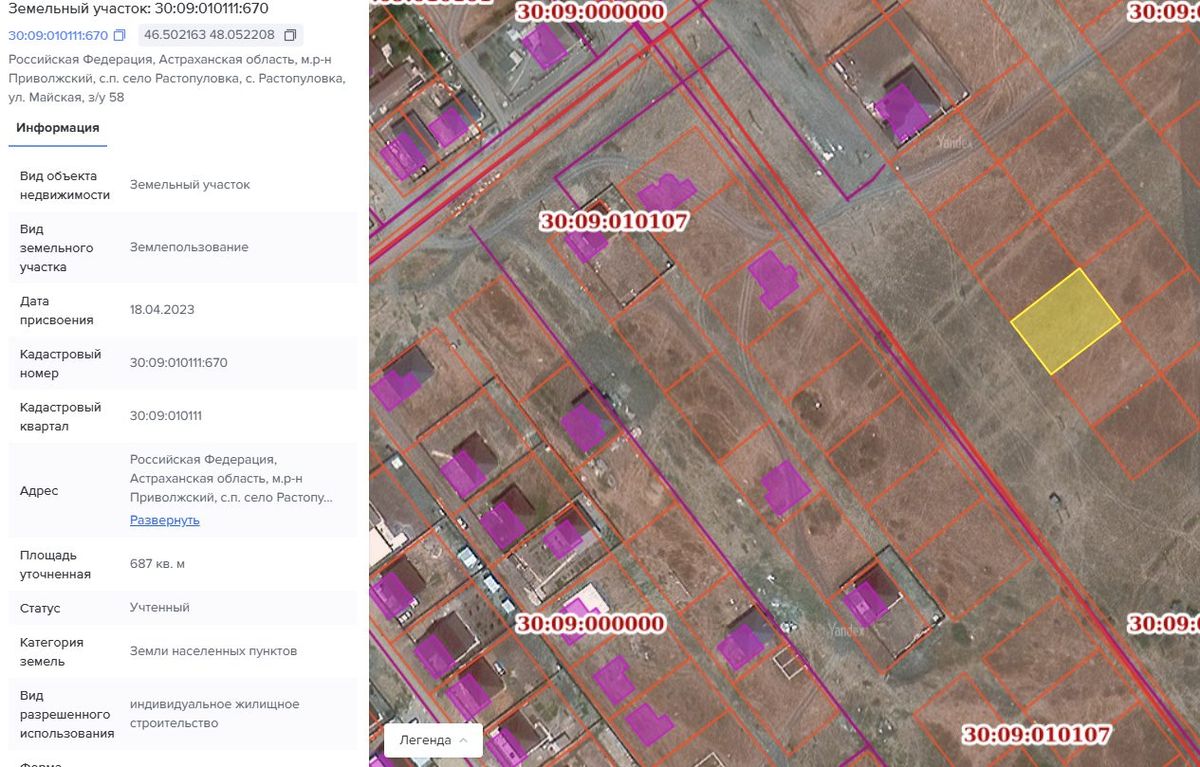Click the label 'Категория земель'

(52, 651)
